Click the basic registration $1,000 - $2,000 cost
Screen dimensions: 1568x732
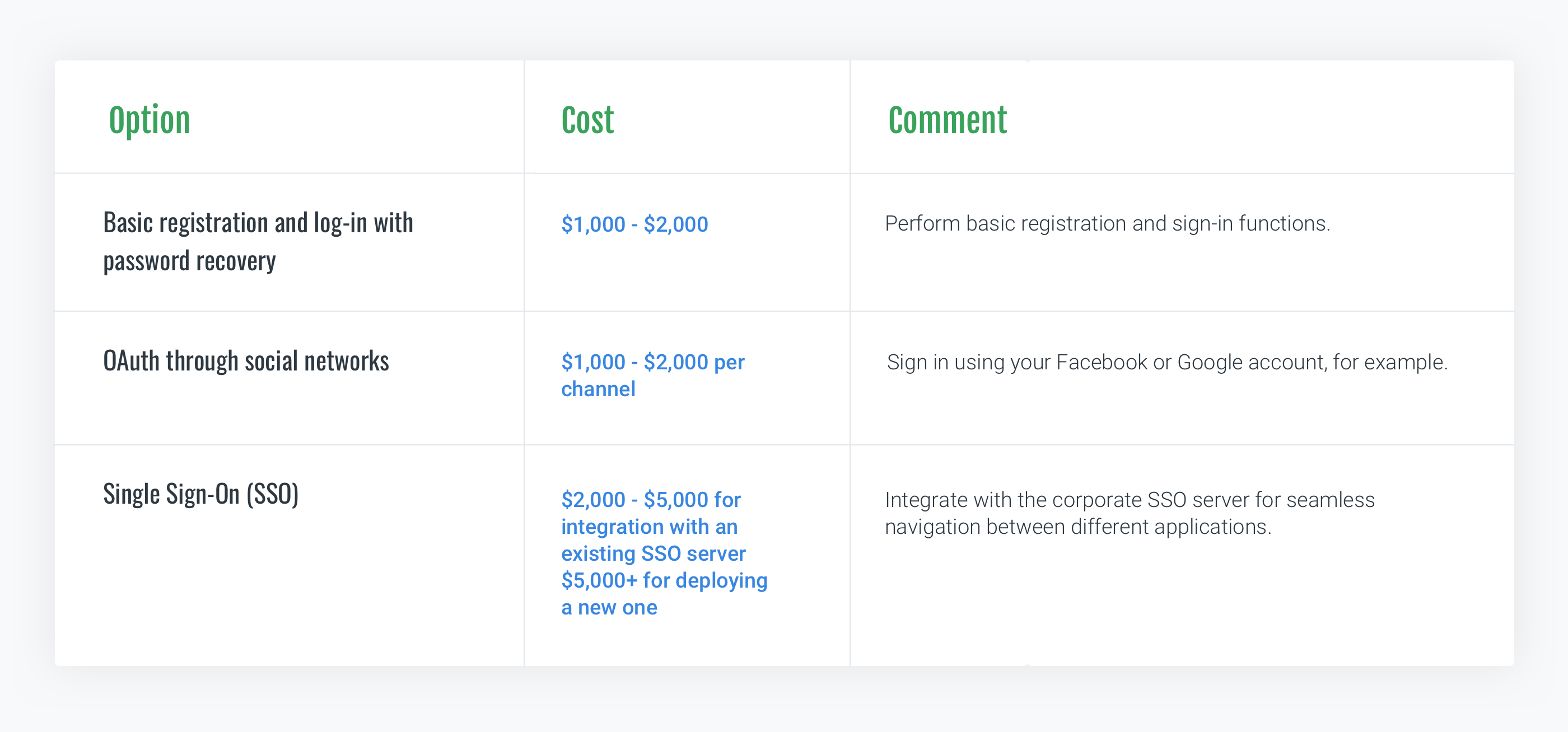click(634, 224)
